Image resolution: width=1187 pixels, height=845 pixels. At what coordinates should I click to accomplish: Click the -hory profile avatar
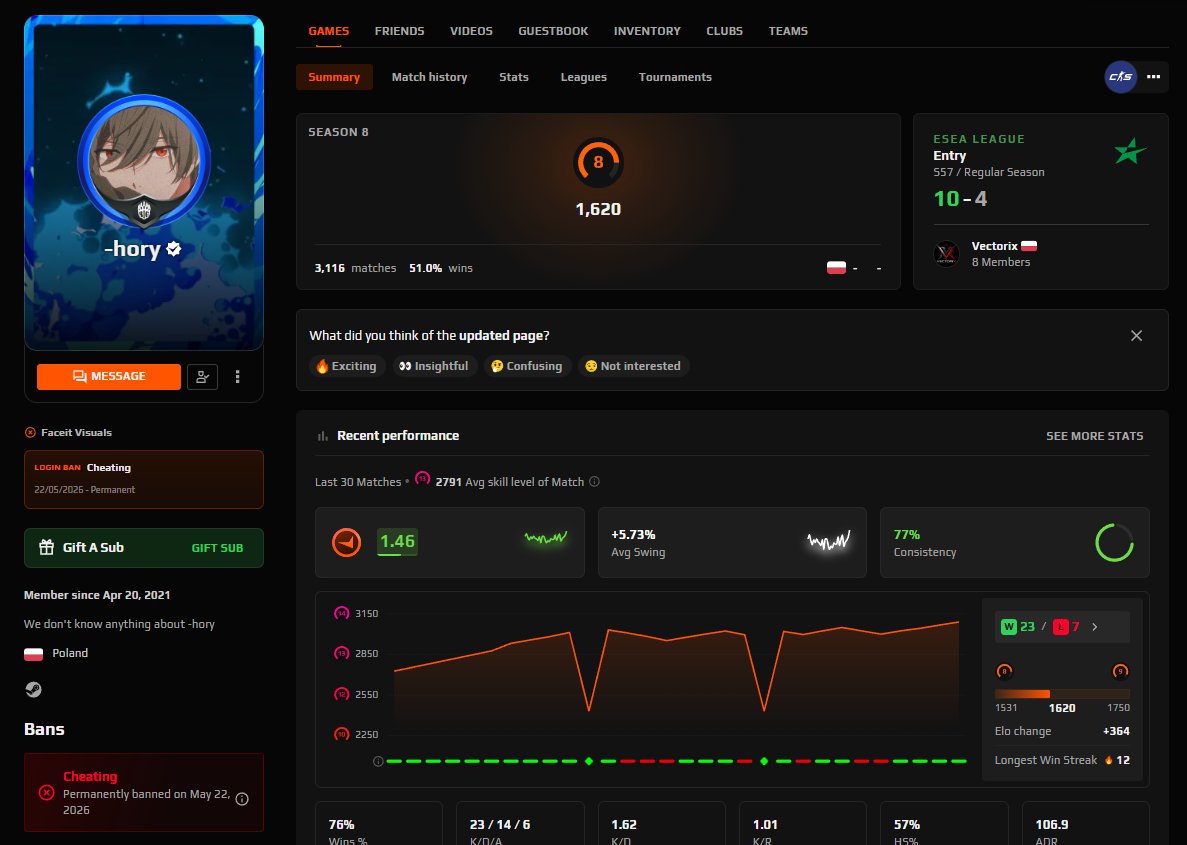click(144, 161)
